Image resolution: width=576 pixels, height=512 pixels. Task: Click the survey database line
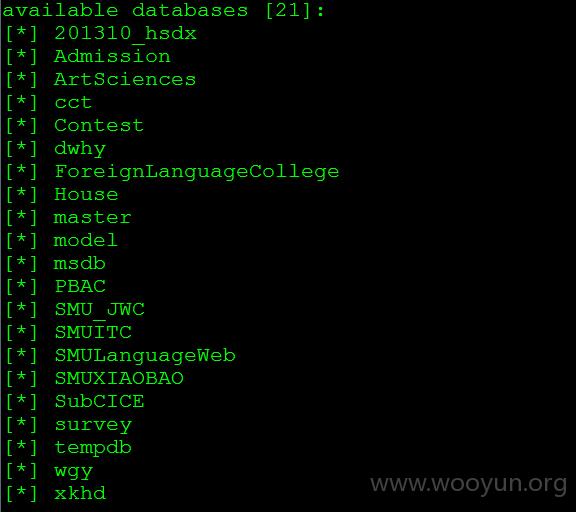93,426
